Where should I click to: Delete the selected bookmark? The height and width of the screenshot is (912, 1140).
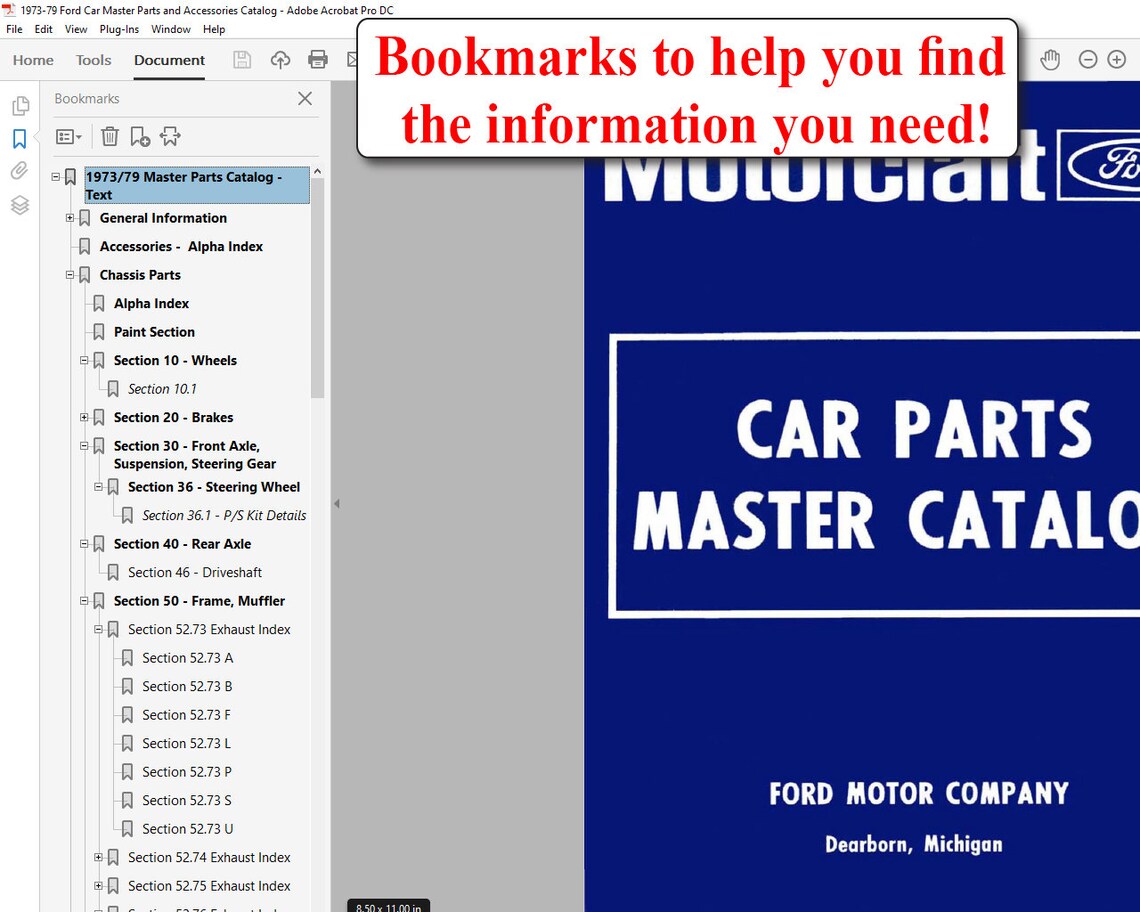tap(110, 136)
